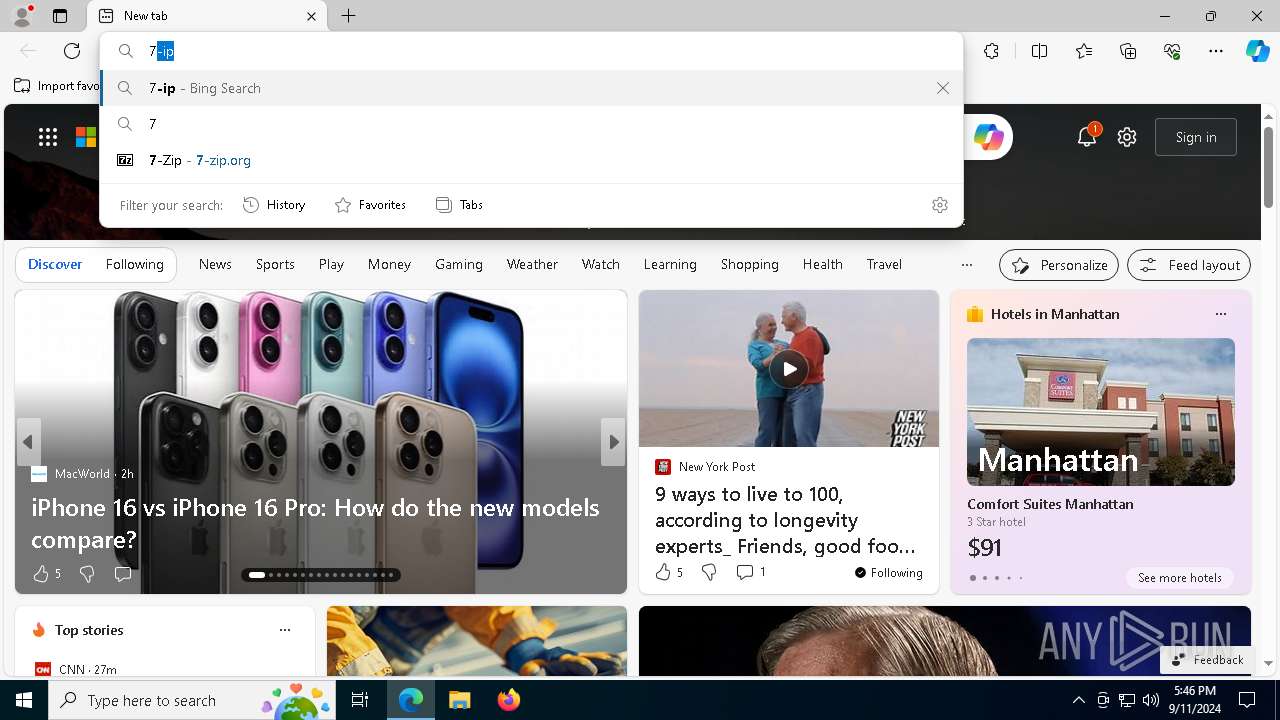Open Microsoft Edge on taskbar
The image size is (1280, 720).
pos(411,700)
